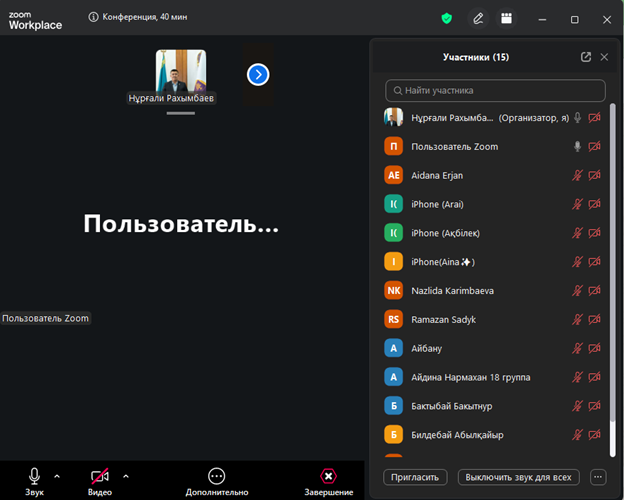Click the meeting info icon beside Конференция
The width and height of the screenshot is (624, 500).
click(93, 17)
